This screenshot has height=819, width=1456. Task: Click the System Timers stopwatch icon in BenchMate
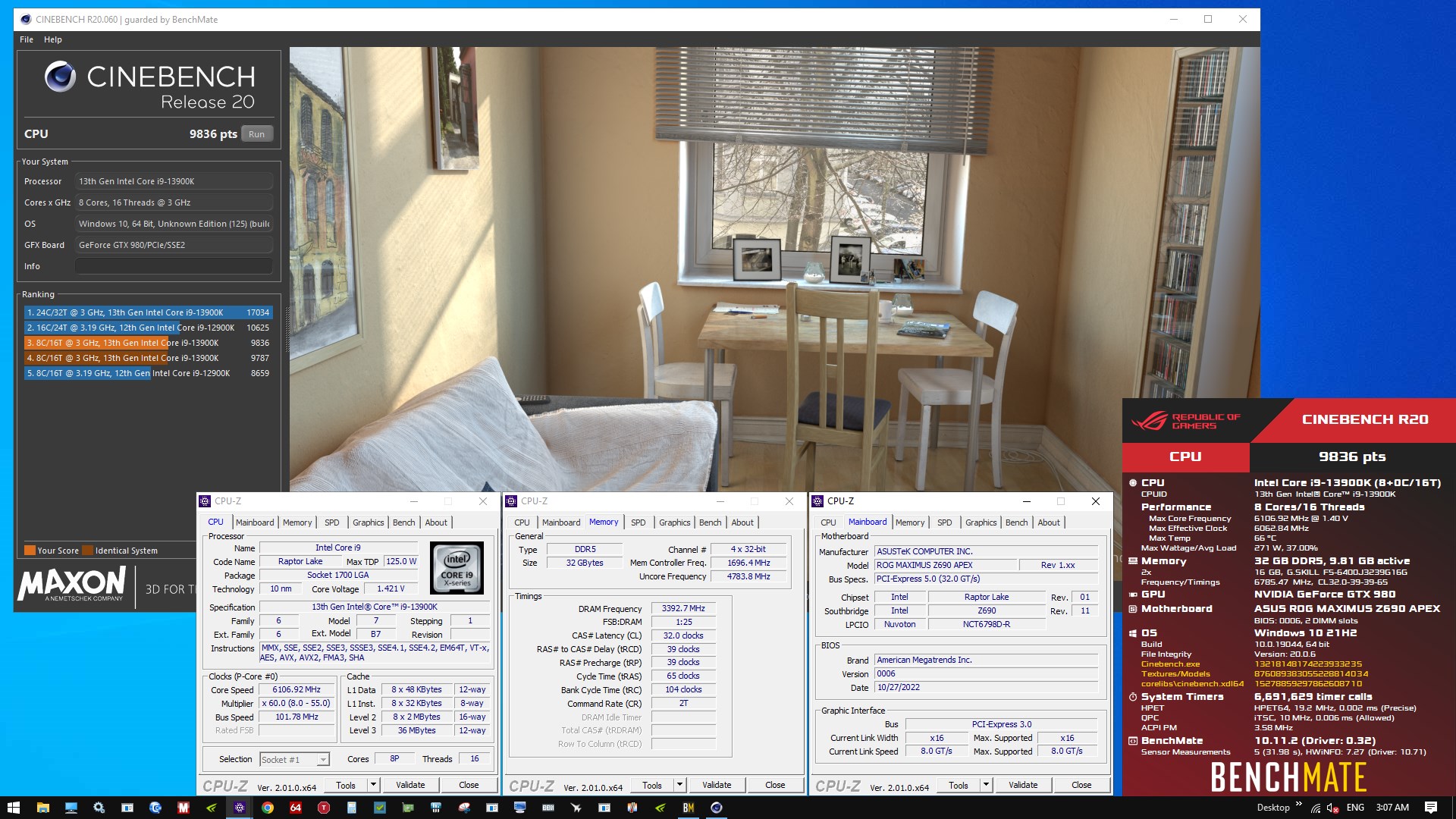point(1133,697)
